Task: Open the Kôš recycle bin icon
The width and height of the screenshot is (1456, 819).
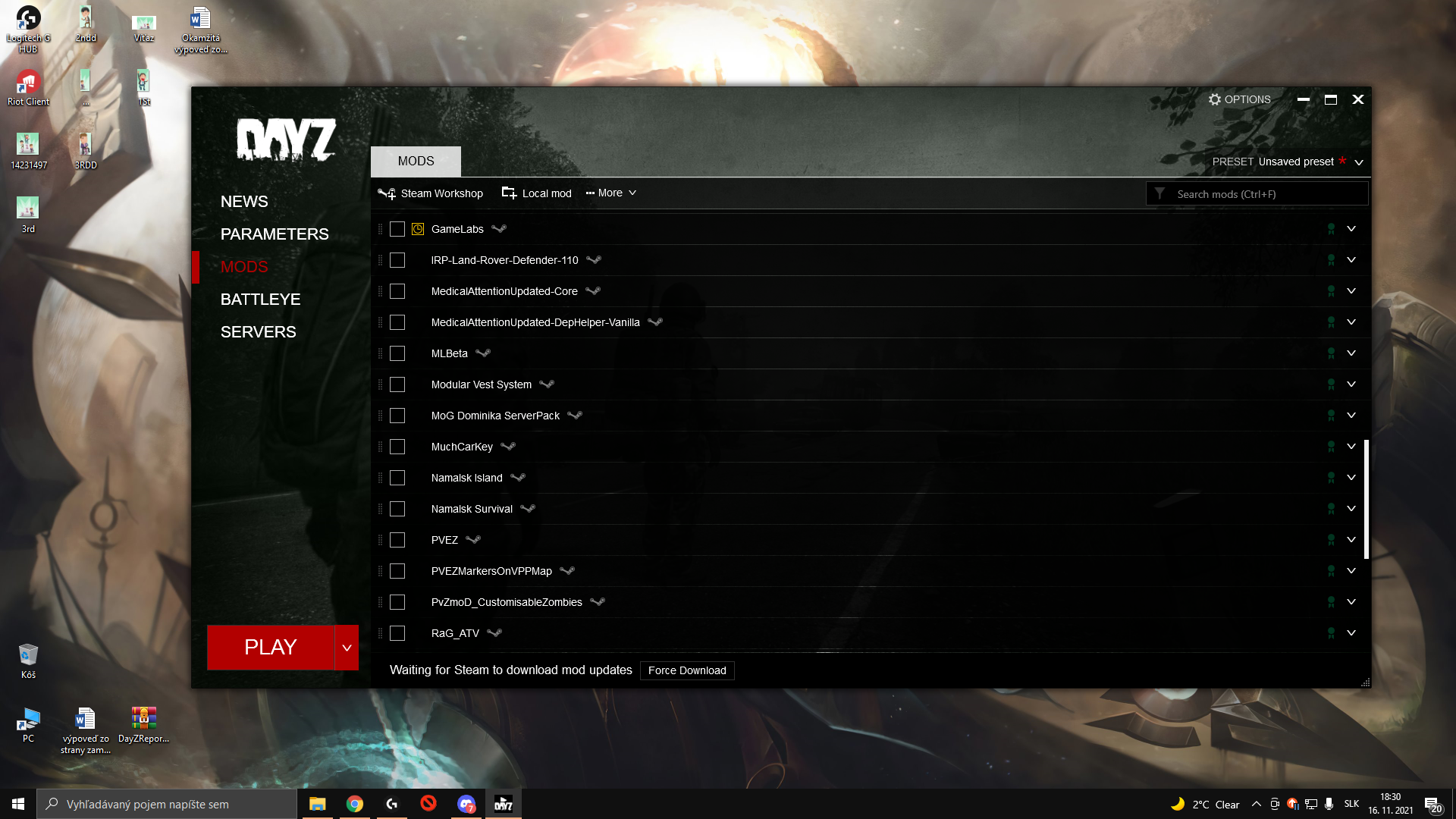Action: tap(28, 661)
